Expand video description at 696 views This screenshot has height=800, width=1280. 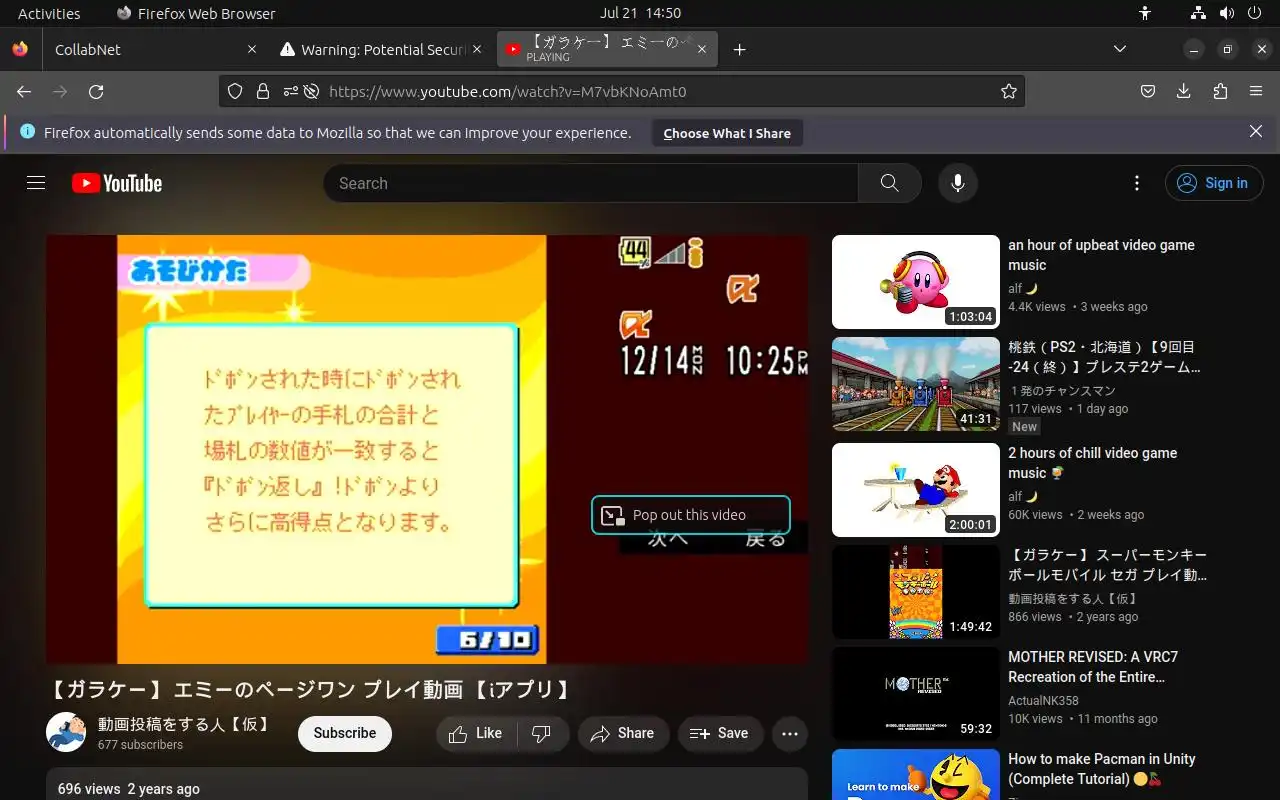point(427,785)
